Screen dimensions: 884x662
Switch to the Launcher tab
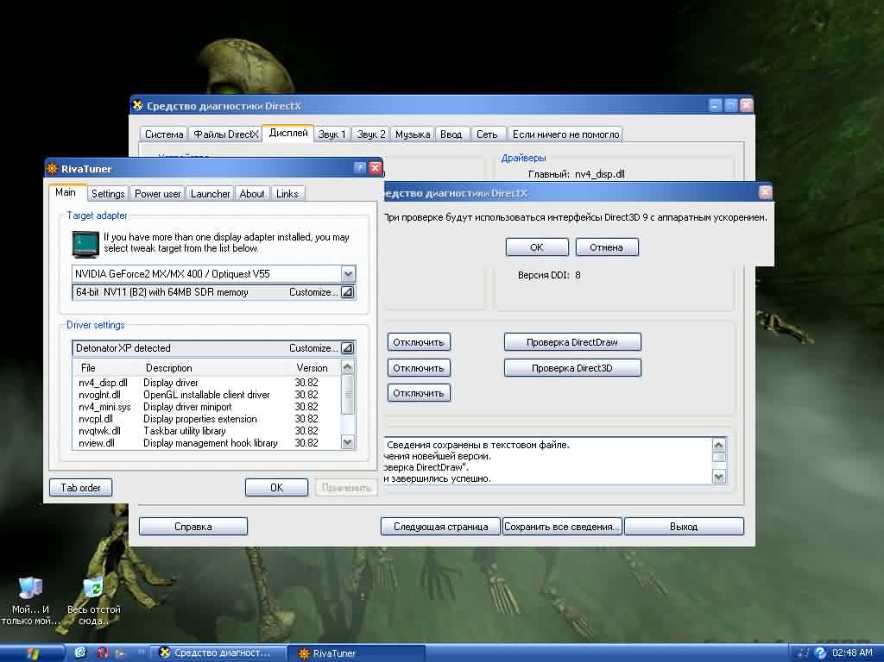coord(210,194)
